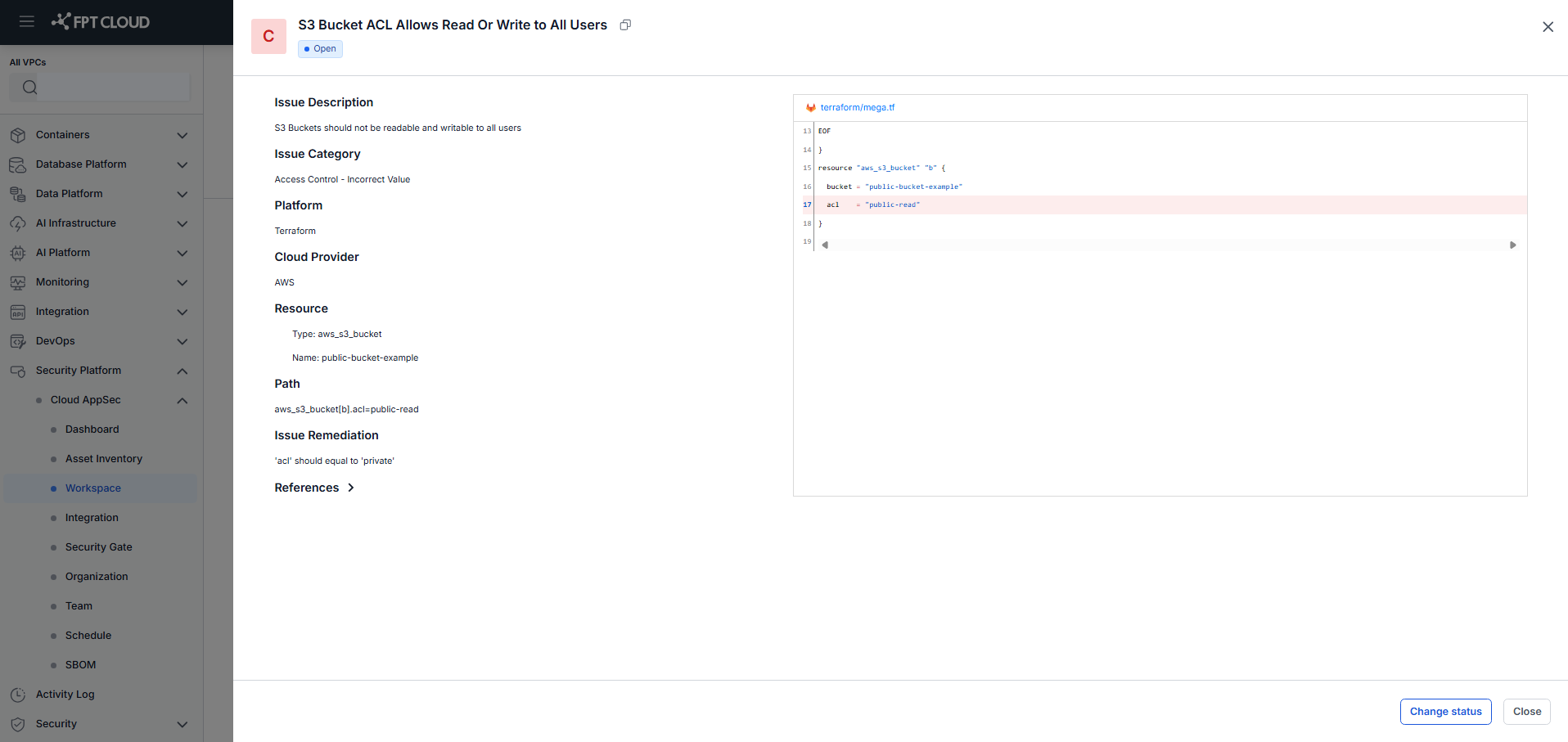
Task: Click the Close button
Action: click(x=1527, y=712)
